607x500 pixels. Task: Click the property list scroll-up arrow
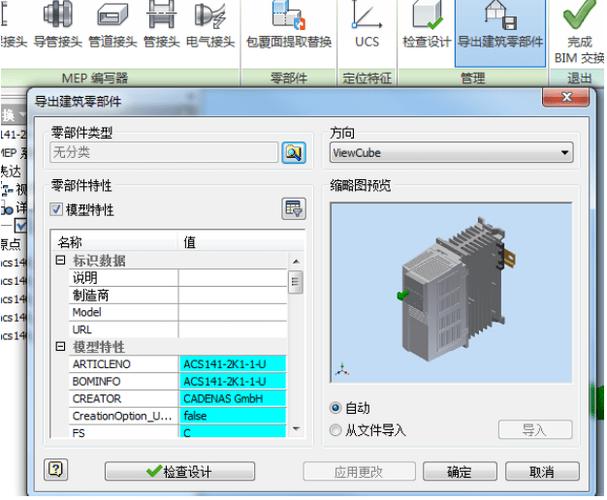296,262
